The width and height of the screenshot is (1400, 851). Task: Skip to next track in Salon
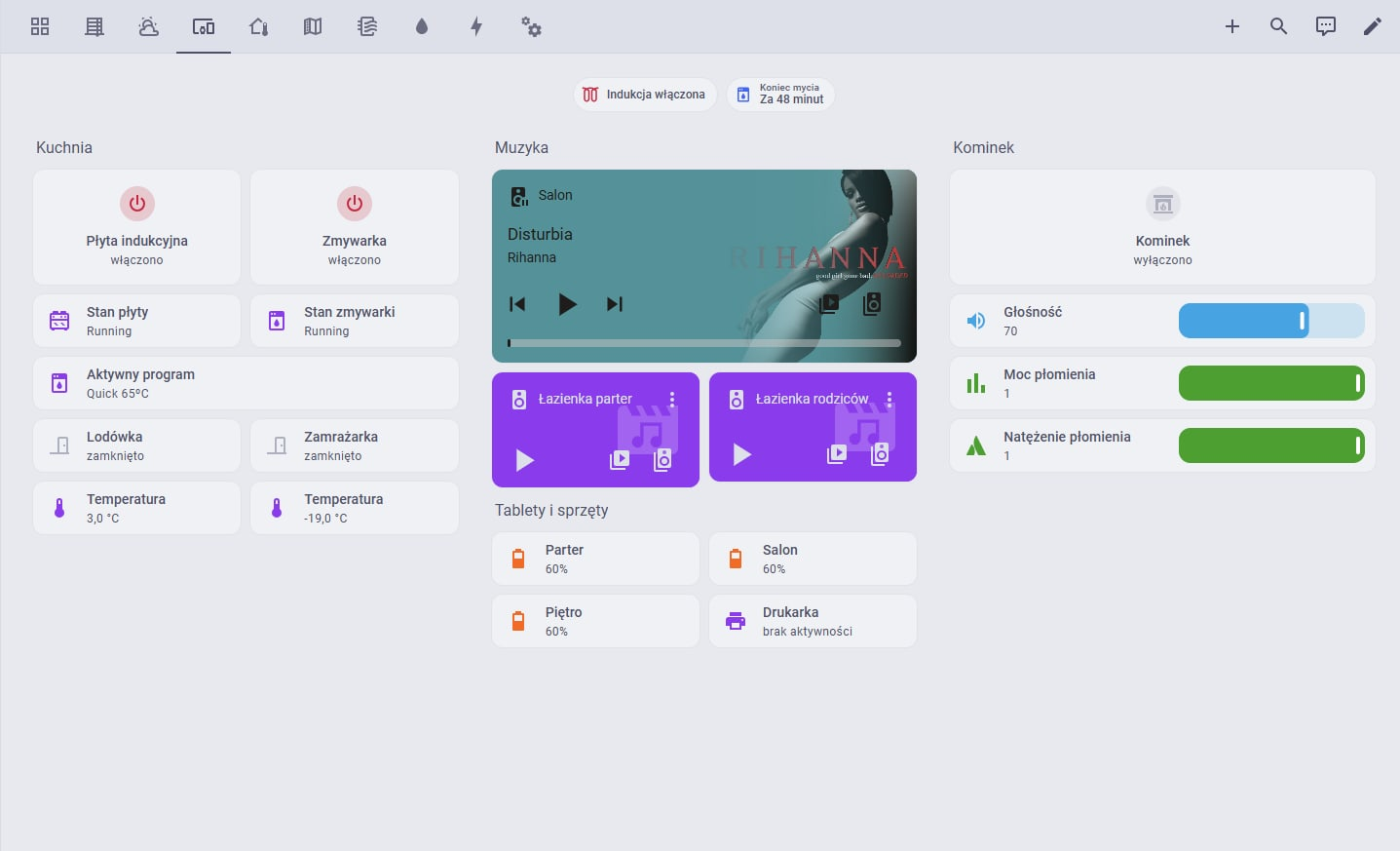[615, 304]
